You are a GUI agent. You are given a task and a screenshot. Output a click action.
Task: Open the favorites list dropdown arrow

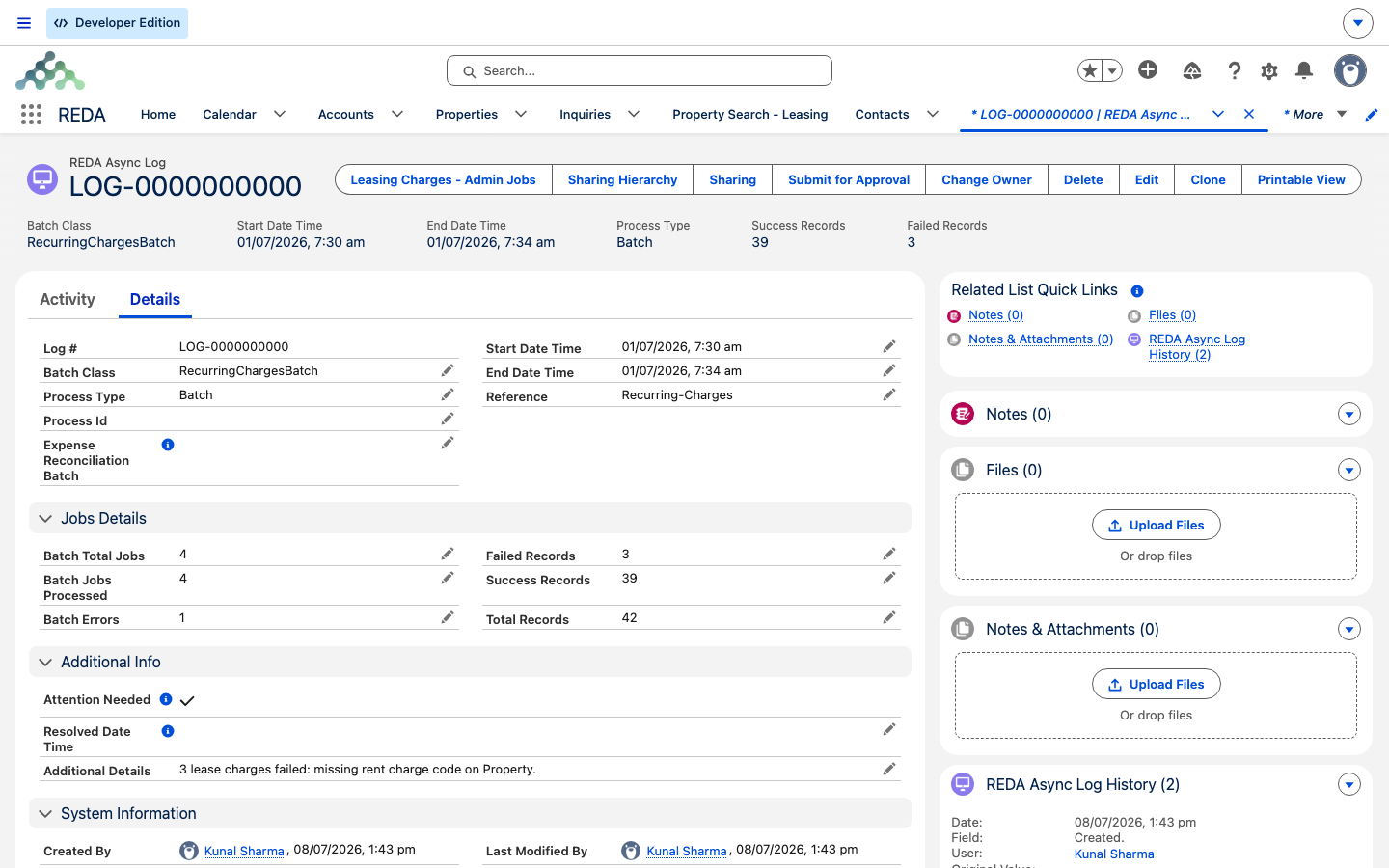coord(1112,70)
